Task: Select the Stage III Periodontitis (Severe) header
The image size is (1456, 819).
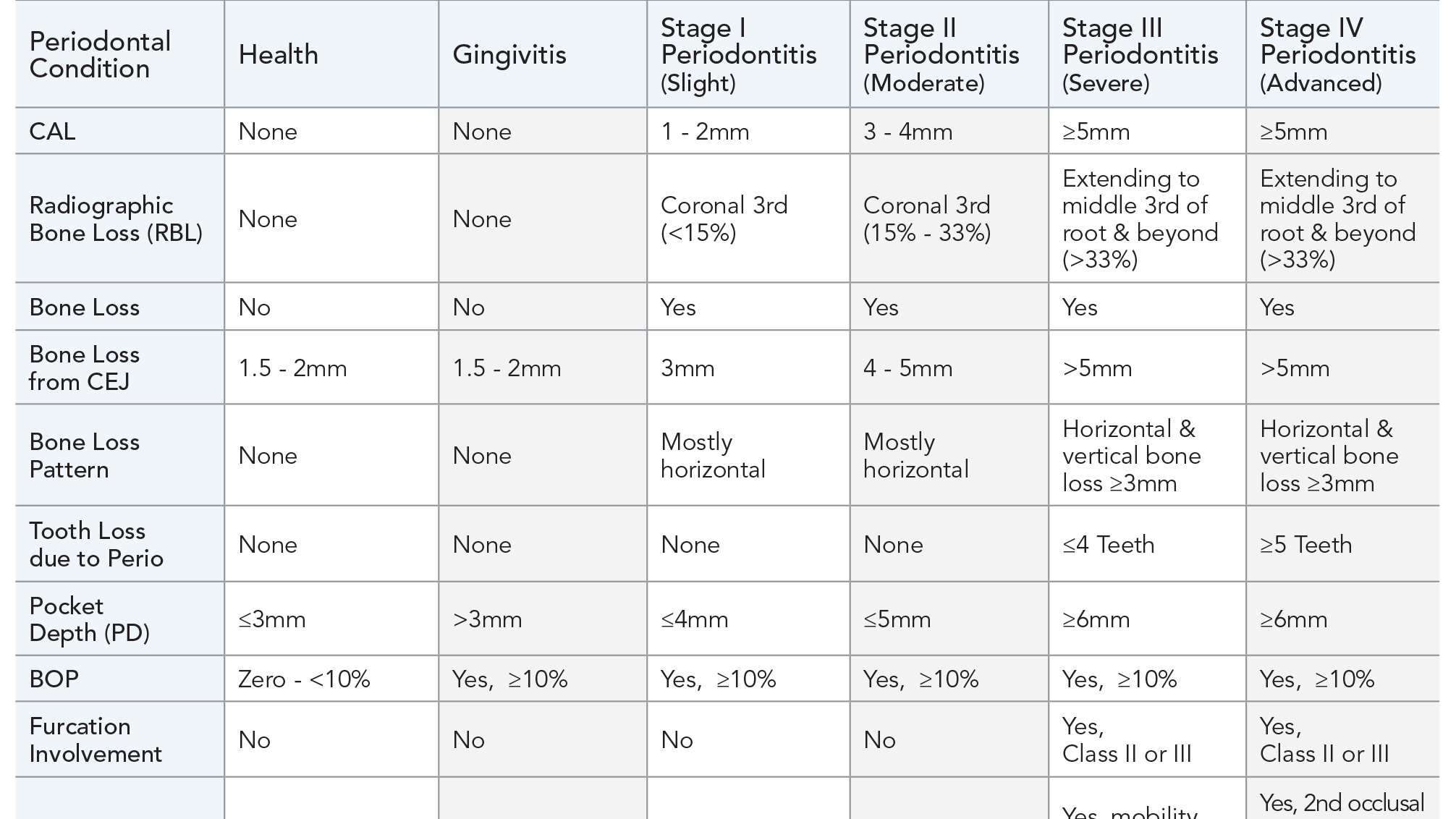Action: [x=1140, y=55]
